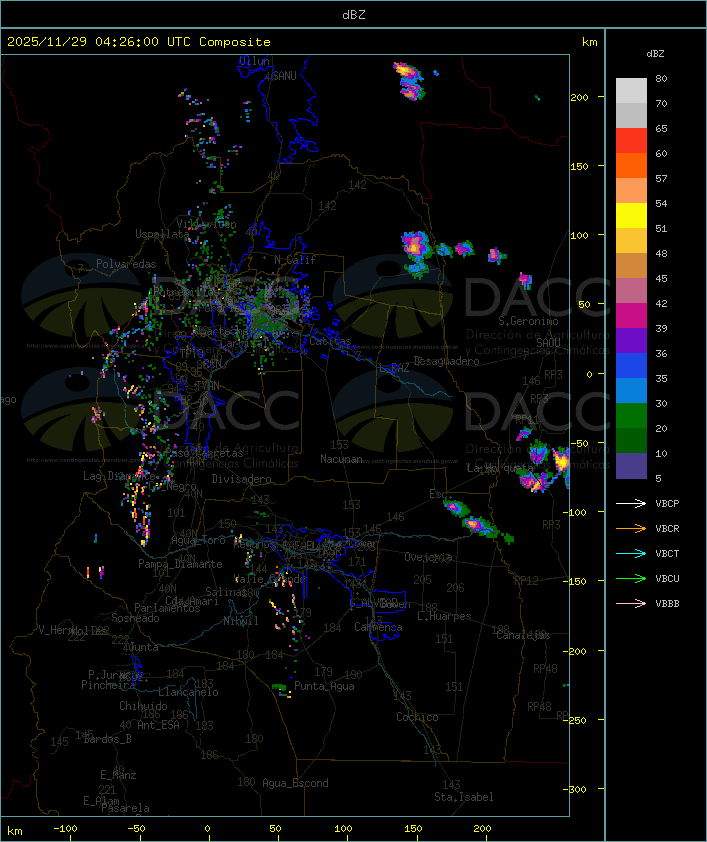The image size is (707, 842).
Task: Click the legend value 80
Action: 661,78
